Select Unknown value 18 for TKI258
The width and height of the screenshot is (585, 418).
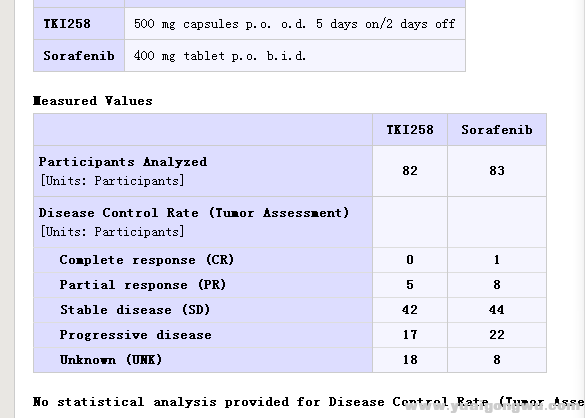[x=410, y=360]
